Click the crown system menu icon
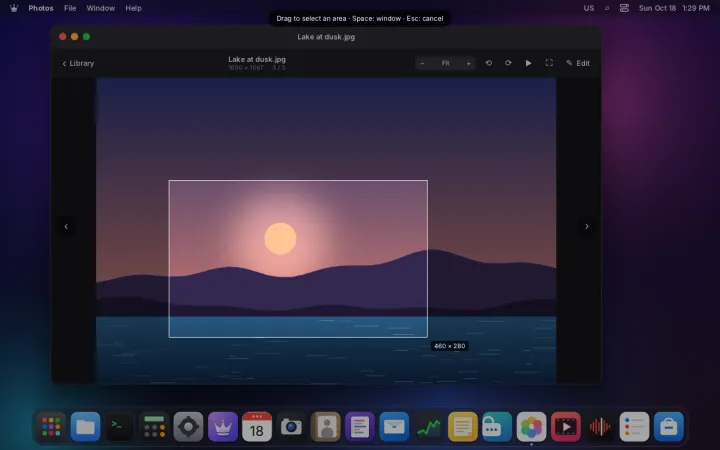720x450 pixels. coord(14,8)
